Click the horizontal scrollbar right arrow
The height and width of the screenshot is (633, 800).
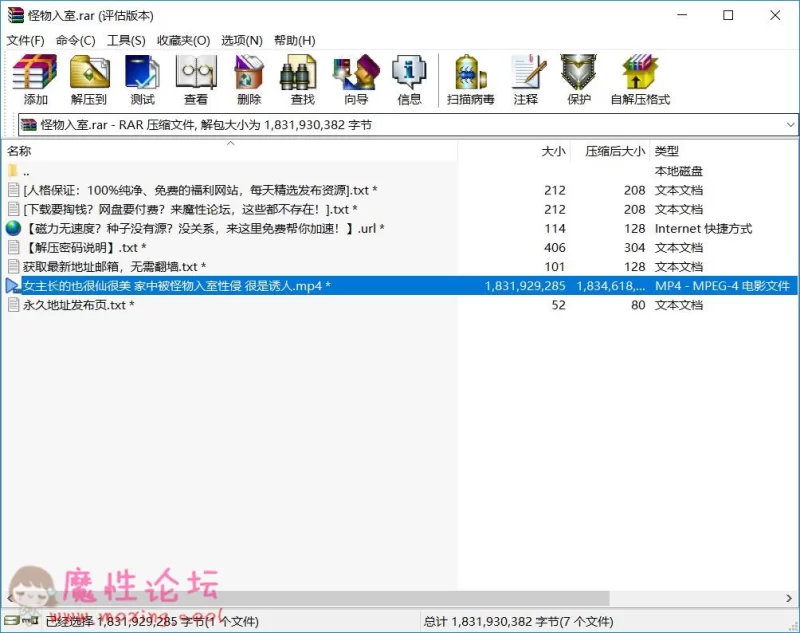pyautogui.click(x=789, y=598)
